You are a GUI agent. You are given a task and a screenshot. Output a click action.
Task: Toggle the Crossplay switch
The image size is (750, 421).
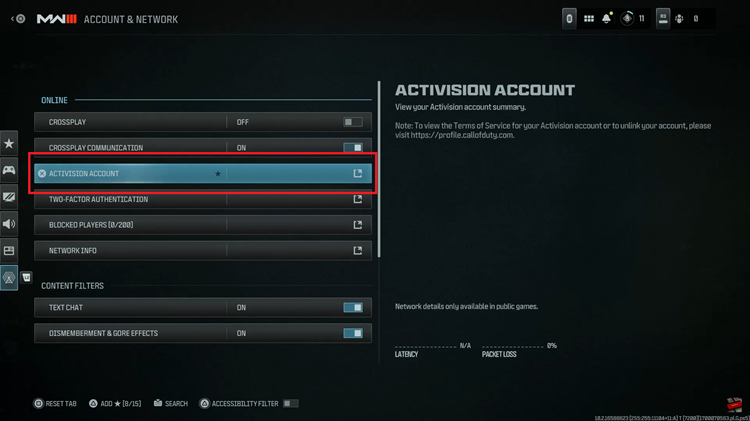[353, 122]
